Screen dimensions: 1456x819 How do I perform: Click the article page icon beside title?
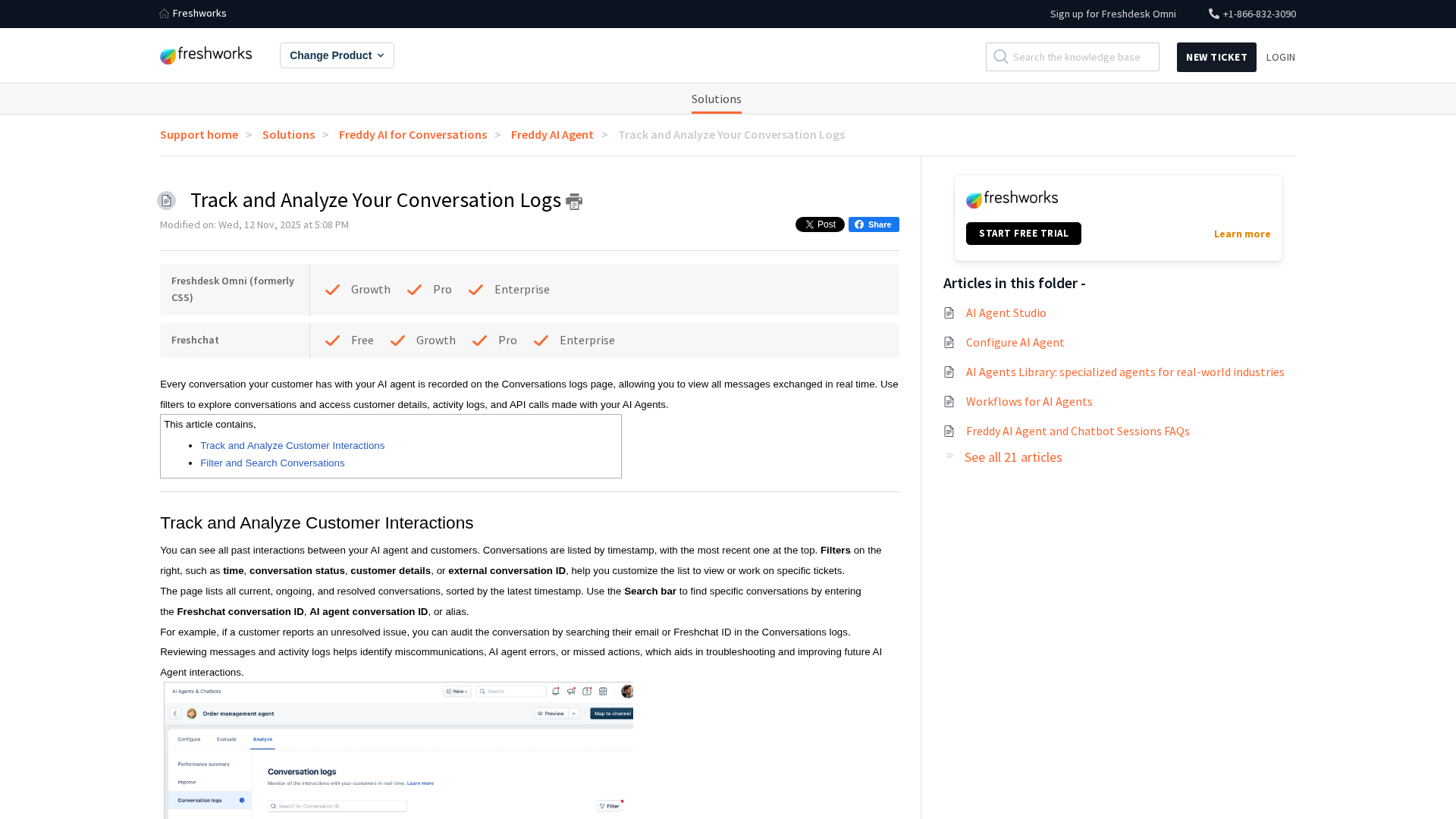point(166,200)
